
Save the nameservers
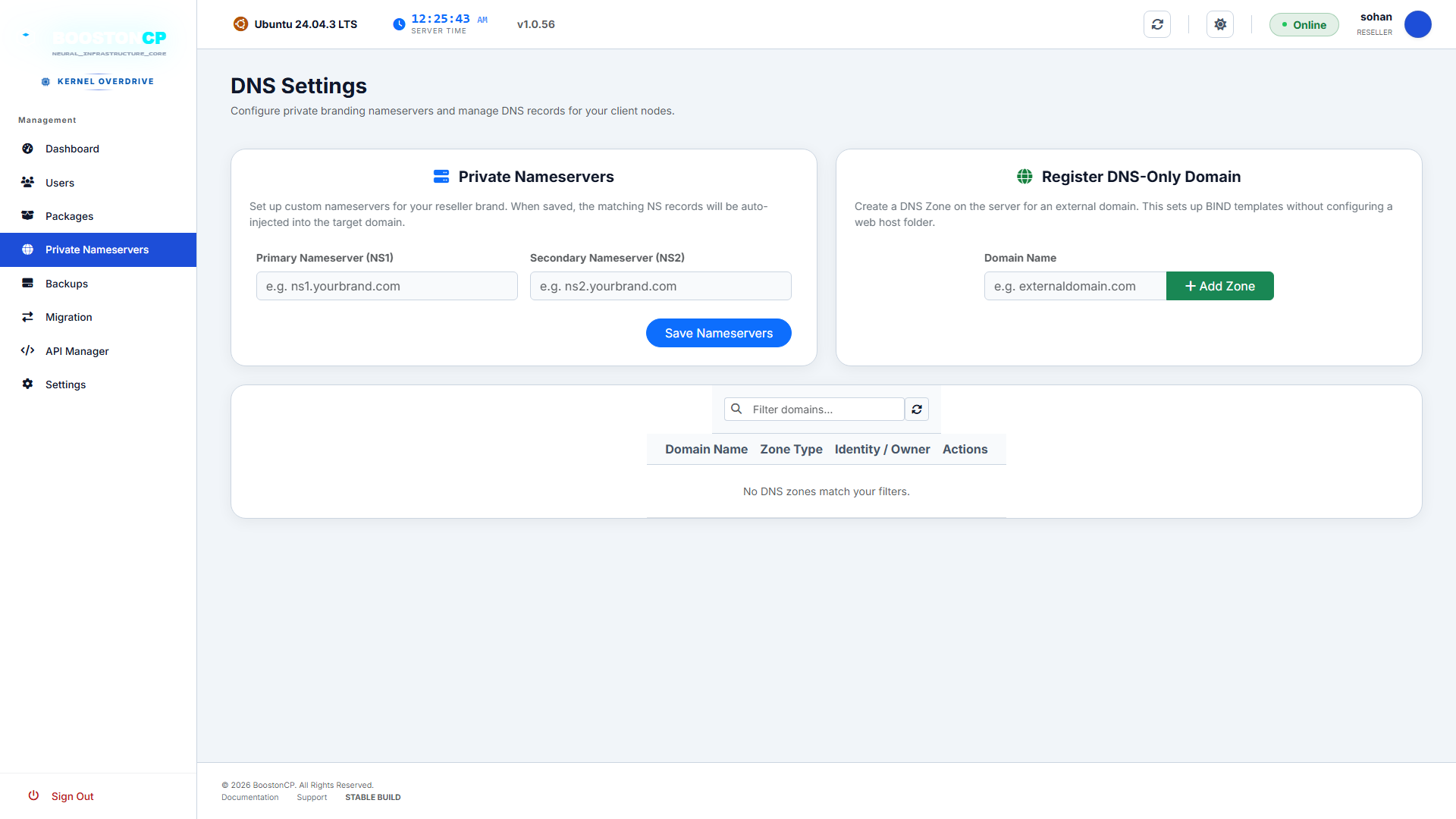(x=719, y=333)
